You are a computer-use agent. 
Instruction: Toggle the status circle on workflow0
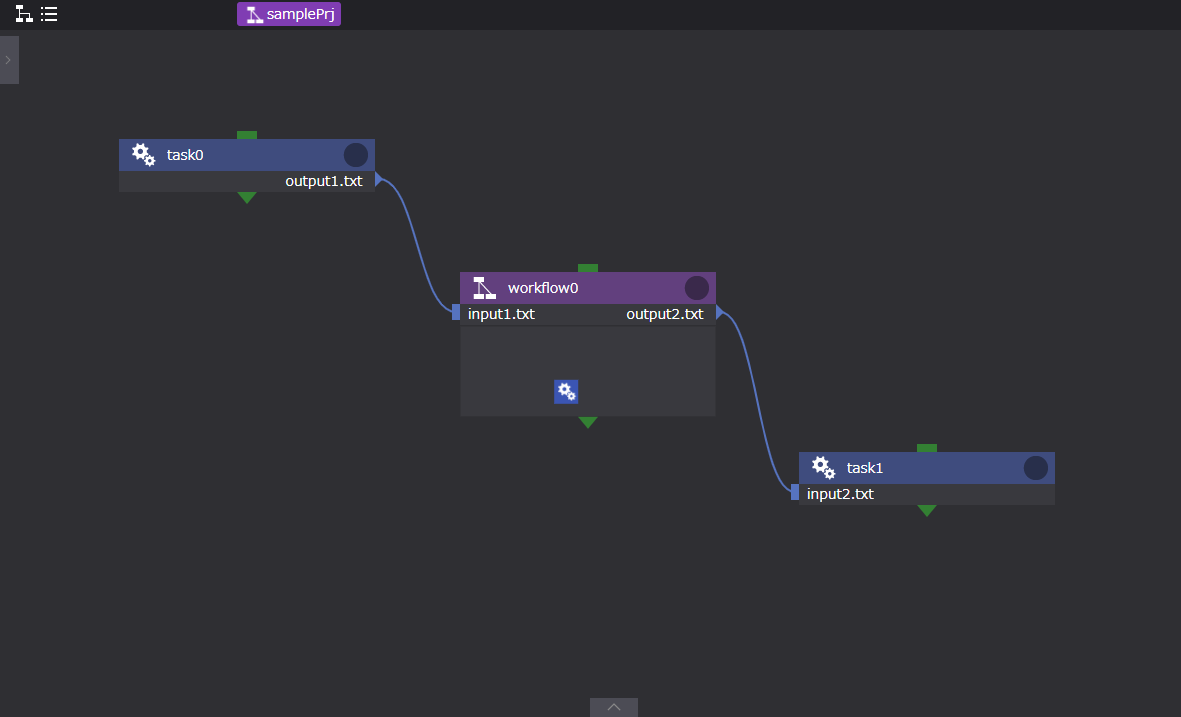point(697,288)
